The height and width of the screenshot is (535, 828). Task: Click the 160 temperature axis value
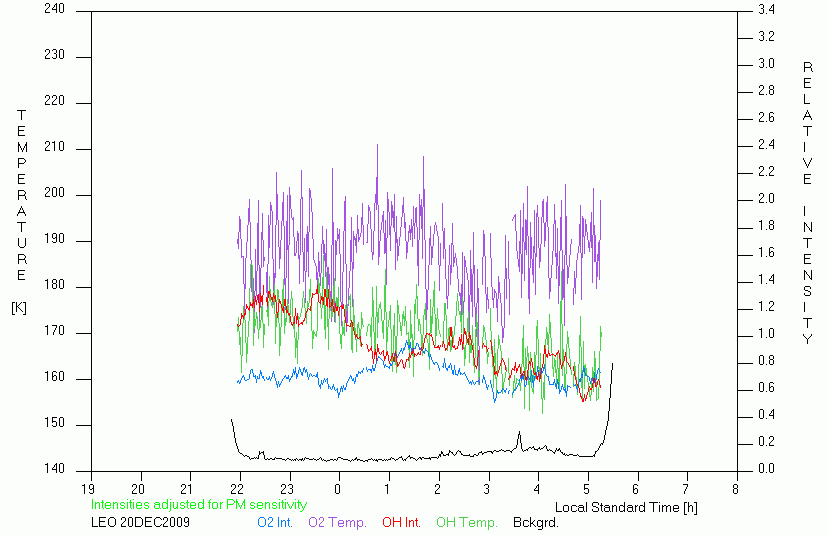pos(54,377)
